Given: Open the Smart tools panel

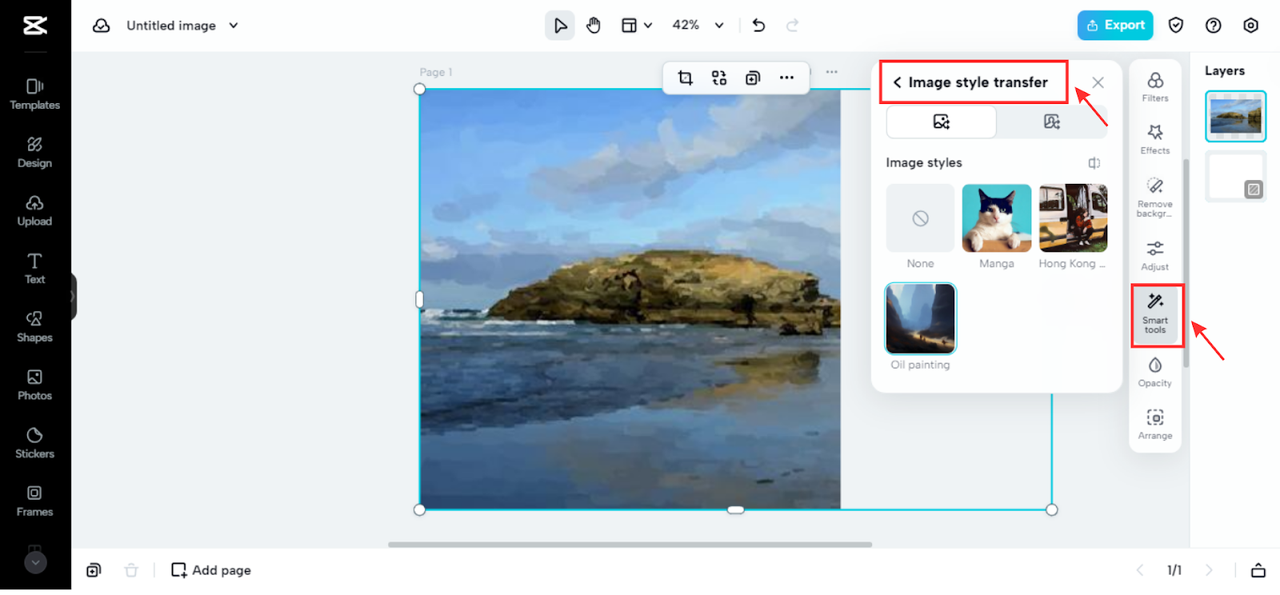Looking at the screenshot, I should tap(1155, 314).
